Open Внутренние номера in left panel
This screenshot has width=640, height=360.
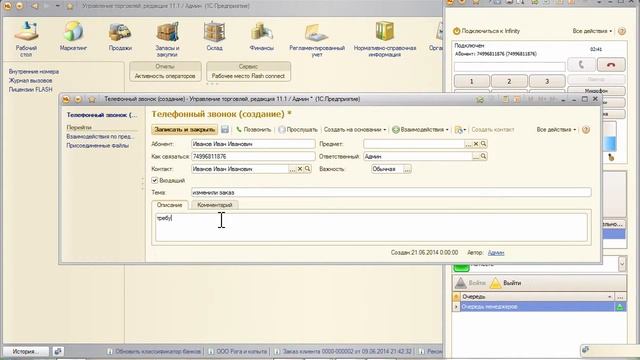click(34, 71)
